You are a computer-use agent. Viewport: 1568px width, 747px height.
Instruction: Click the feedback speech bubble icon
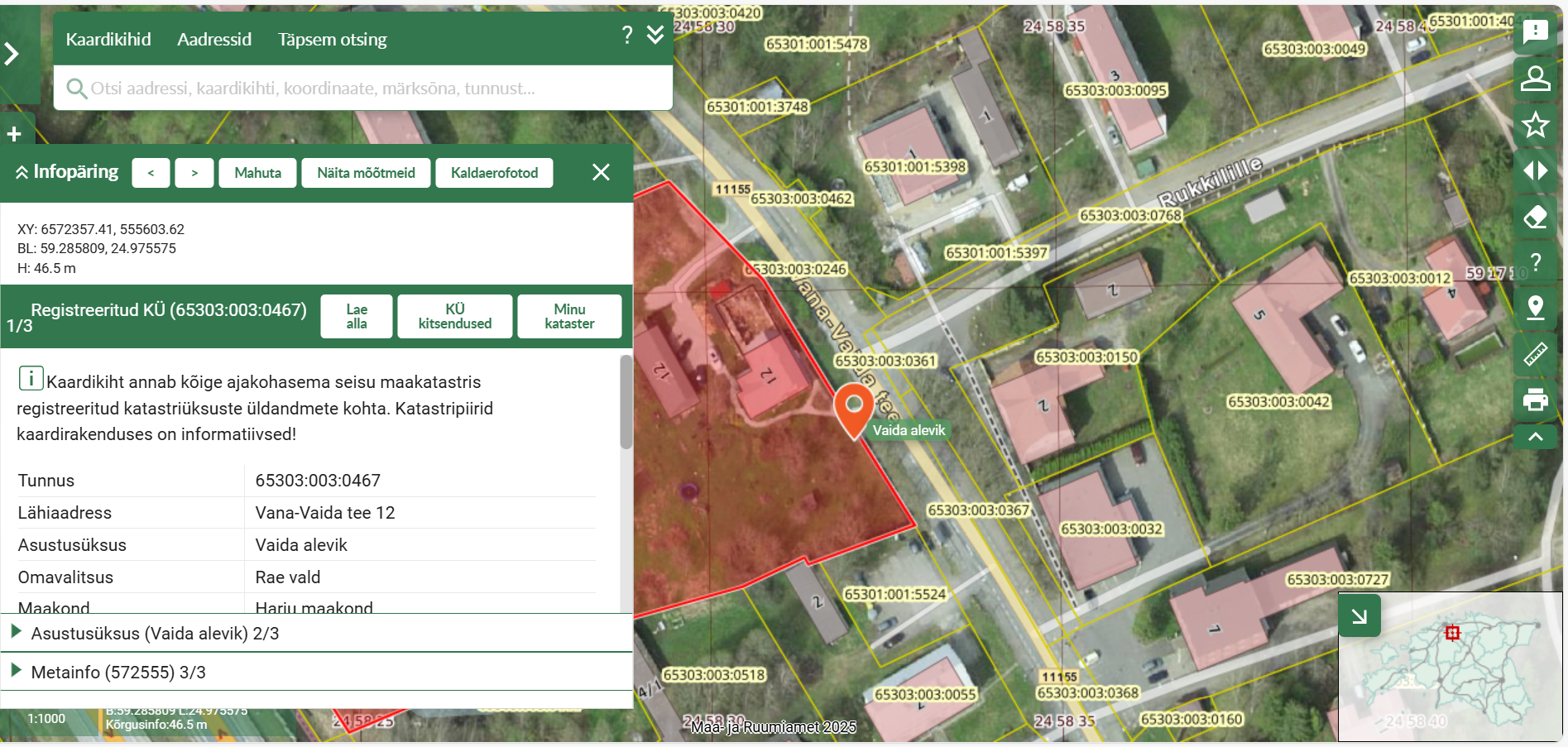coord(1535,32)
